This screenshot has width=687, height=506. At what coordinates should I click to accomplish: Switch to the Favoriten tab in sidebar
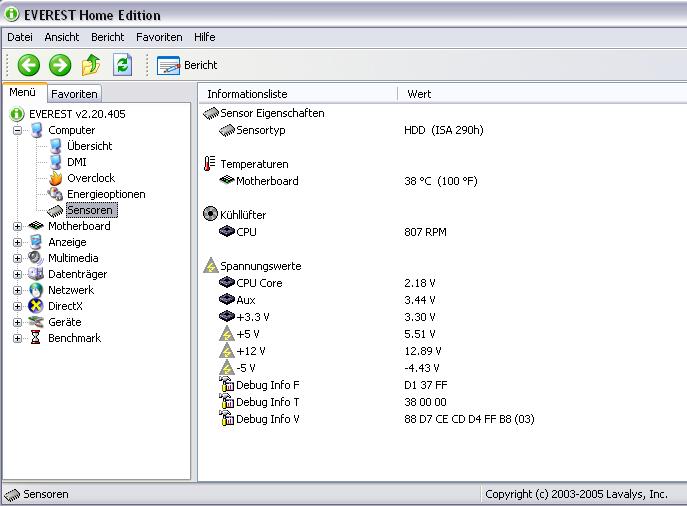point(74,94)
